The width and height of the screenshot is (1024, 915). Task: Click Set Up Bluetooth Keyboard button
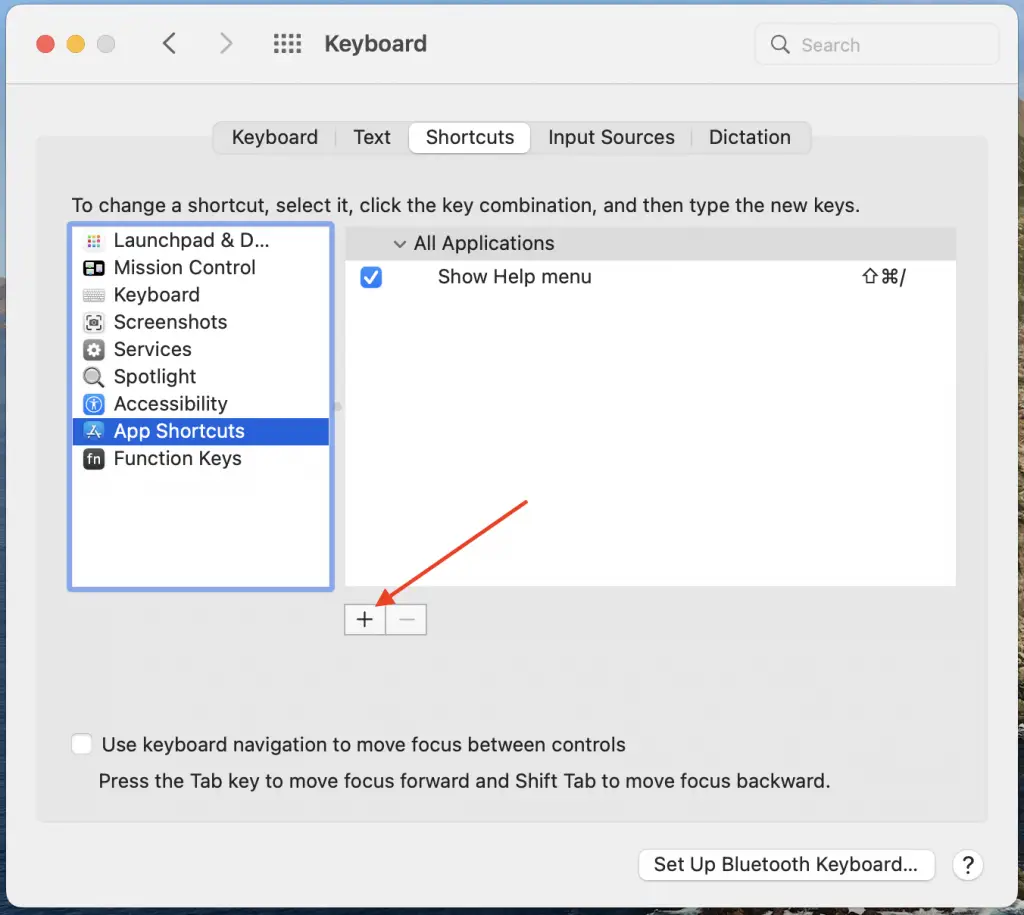click(786, 865)
